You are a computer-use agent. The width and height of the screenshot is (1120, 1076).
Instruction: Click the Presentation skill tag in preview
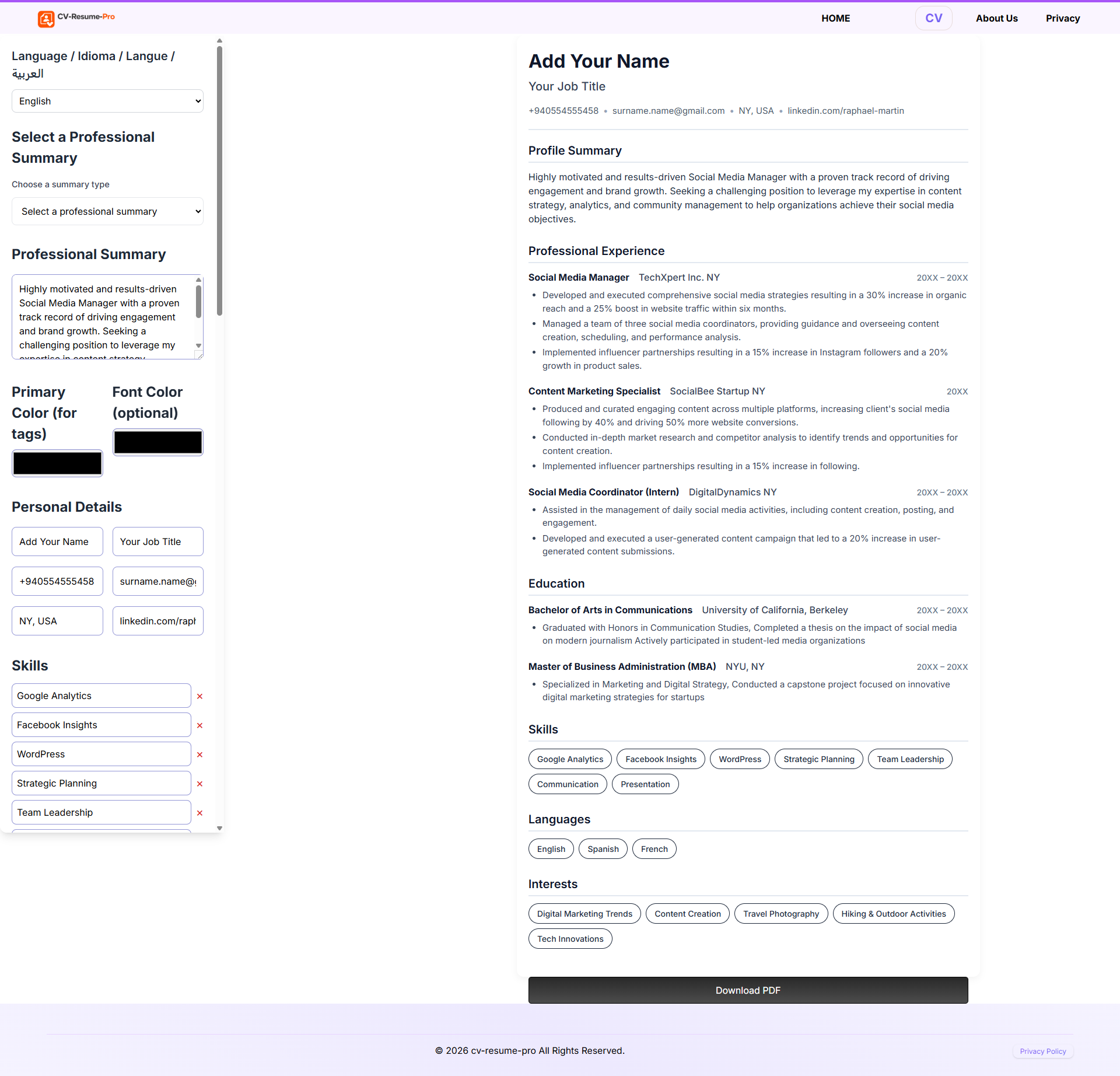click(x=645, y=784)
